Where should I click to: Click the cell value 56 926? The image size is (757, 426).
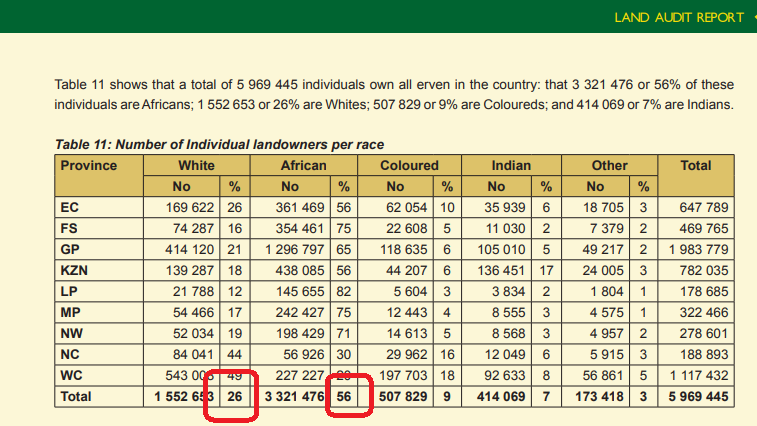304,355
